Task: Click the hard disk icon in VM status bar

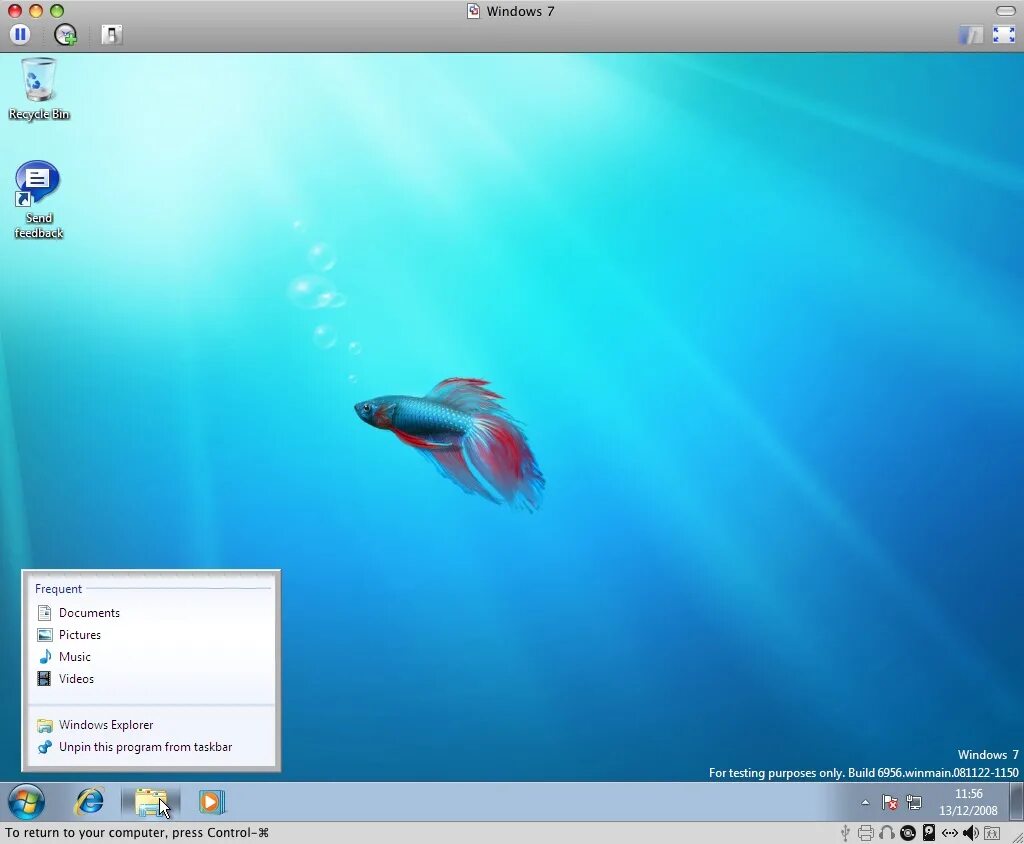Action: [929, 833]
